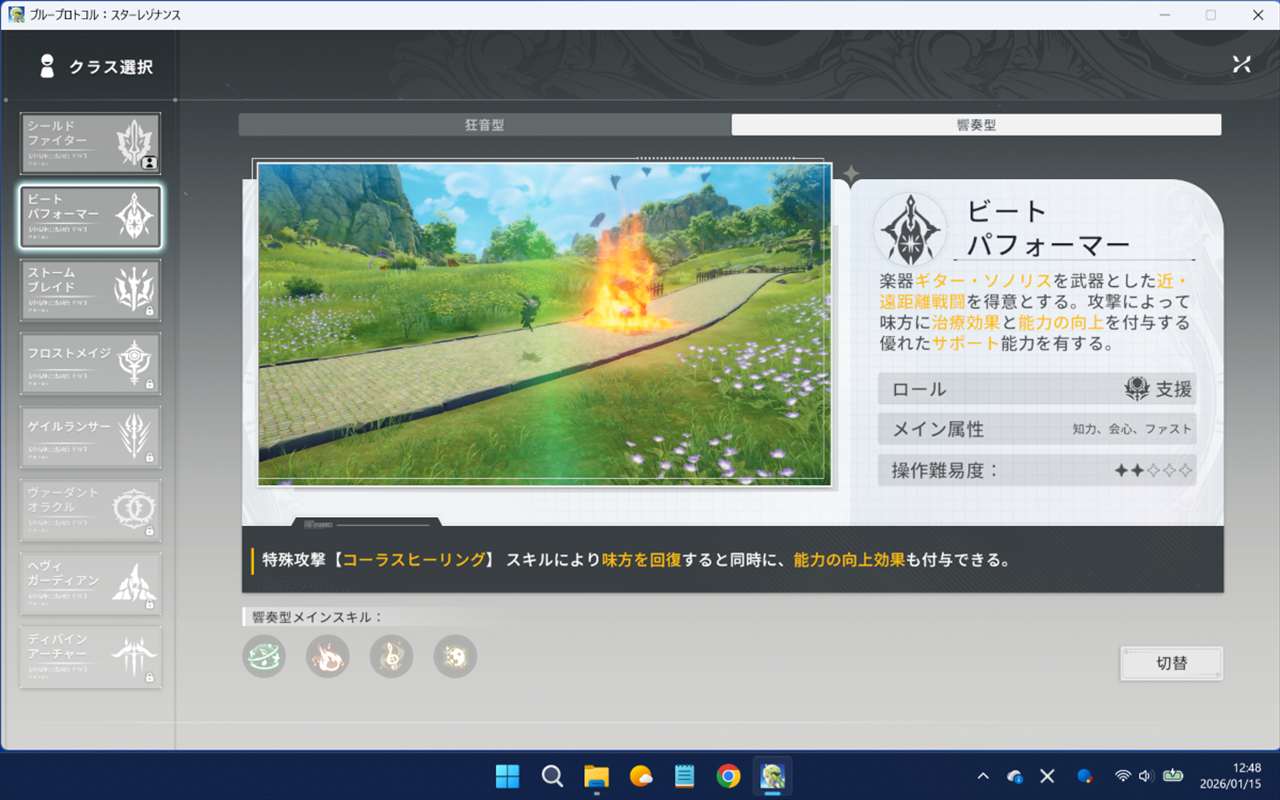
Task: Click the flame skill icon
Action: (328, 656)
